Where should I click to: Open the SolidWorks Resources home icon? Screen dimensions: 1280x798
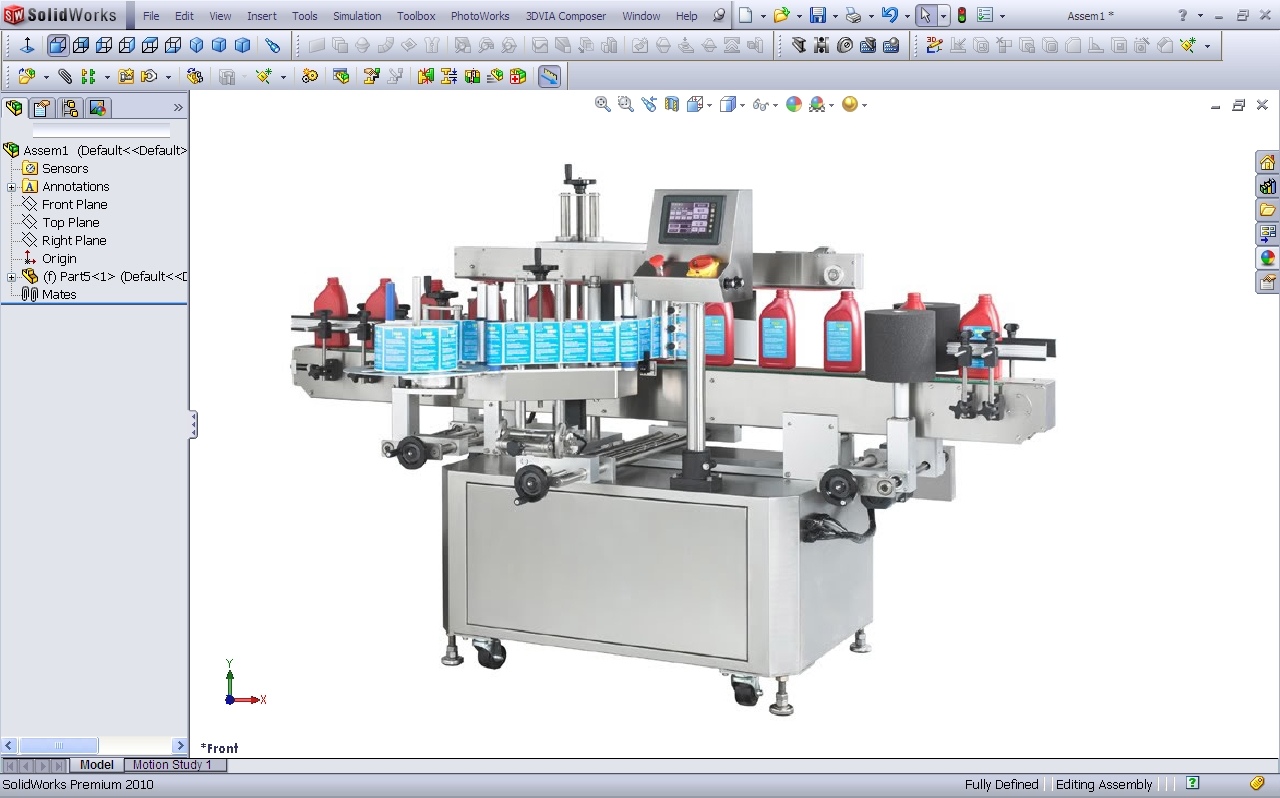pyautogui.click(x=1267, y=163)
